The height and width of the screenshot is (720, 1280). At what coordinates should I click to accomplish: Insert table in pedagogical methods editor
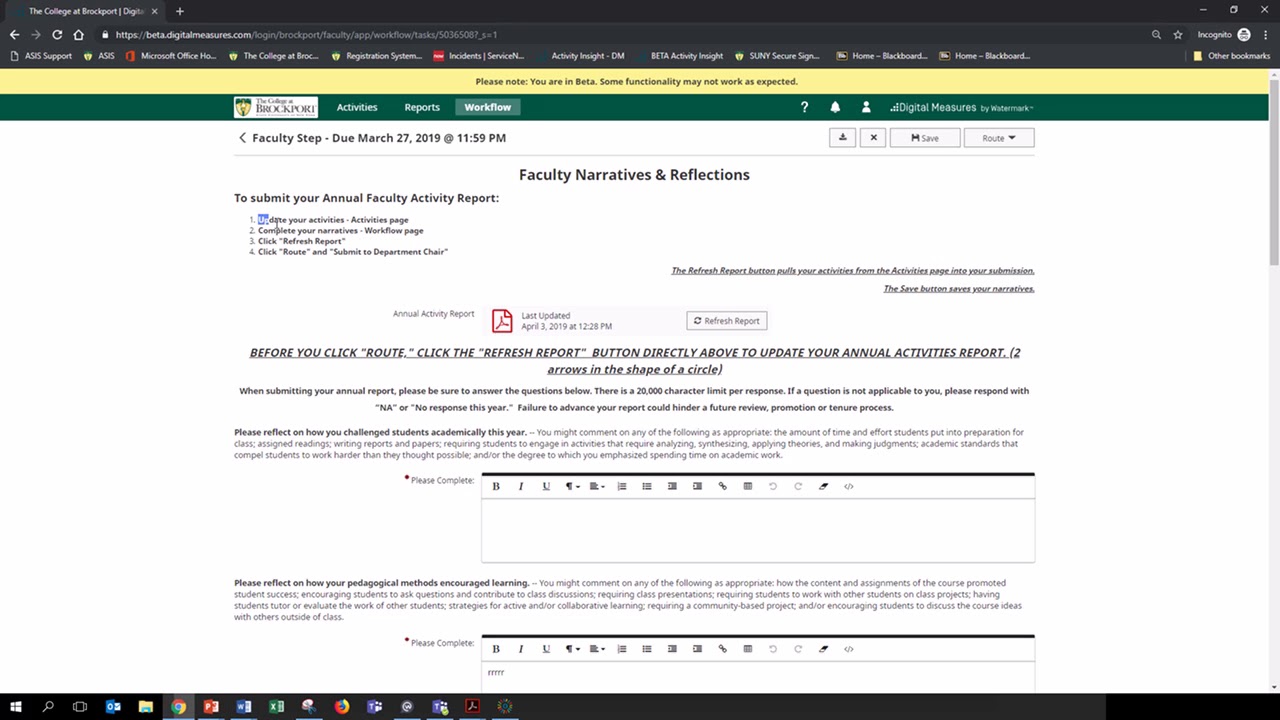coord(748,649)
